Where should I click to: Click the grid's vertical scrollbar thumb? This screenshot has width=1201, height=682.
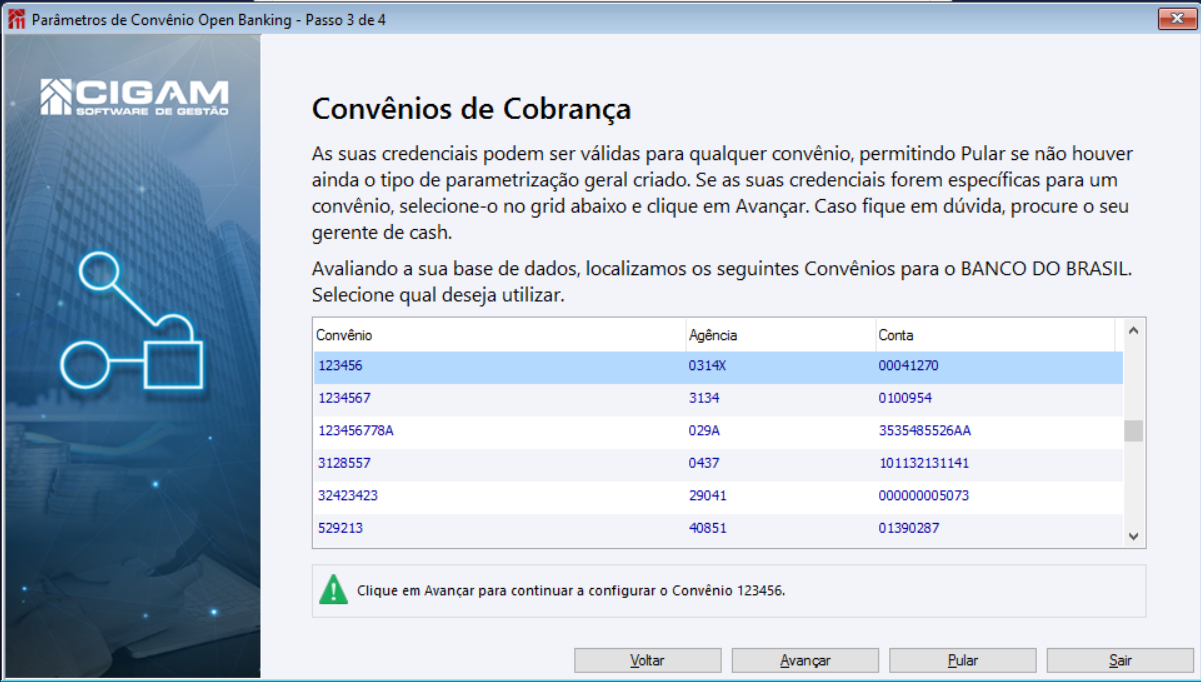click(1133, 431)
